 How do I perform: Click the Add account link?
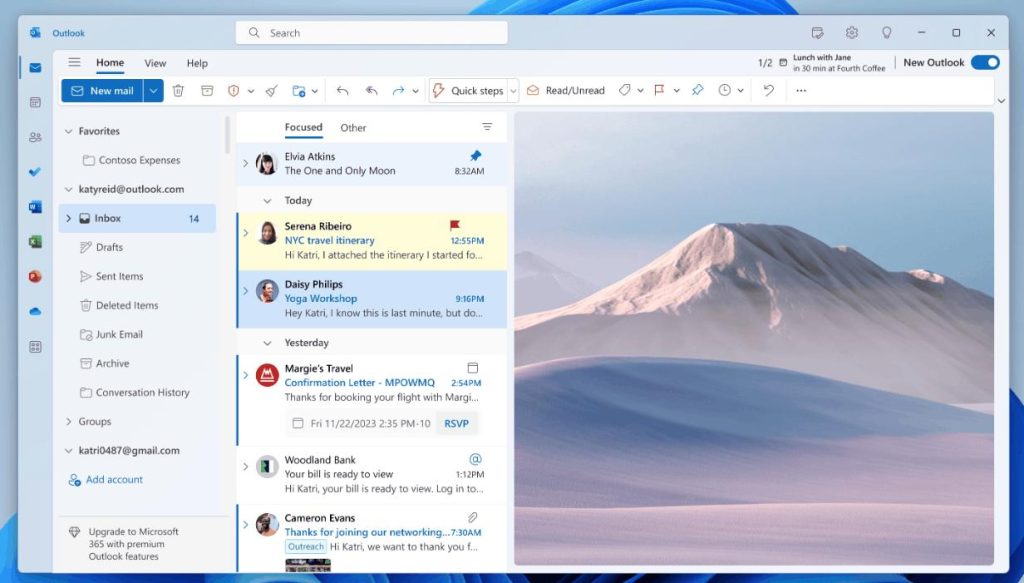click(113, 479)
